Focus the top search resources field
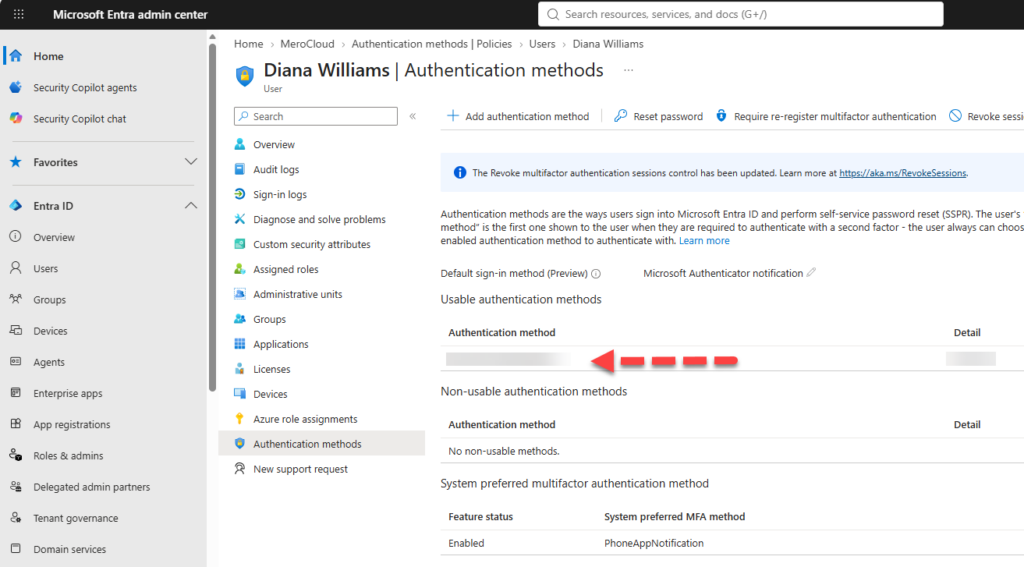 pyautogui.click(x=741, y=14)
